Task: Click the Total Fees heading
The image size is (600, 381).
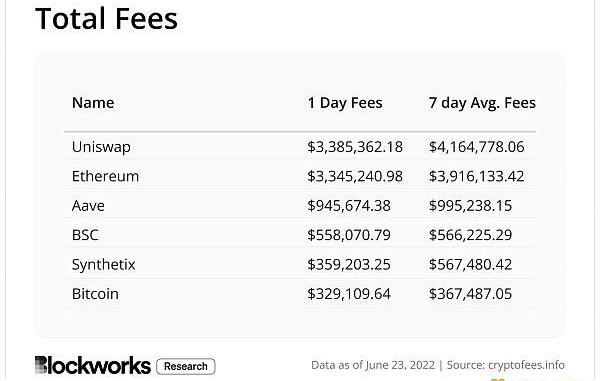Action: 106,18
